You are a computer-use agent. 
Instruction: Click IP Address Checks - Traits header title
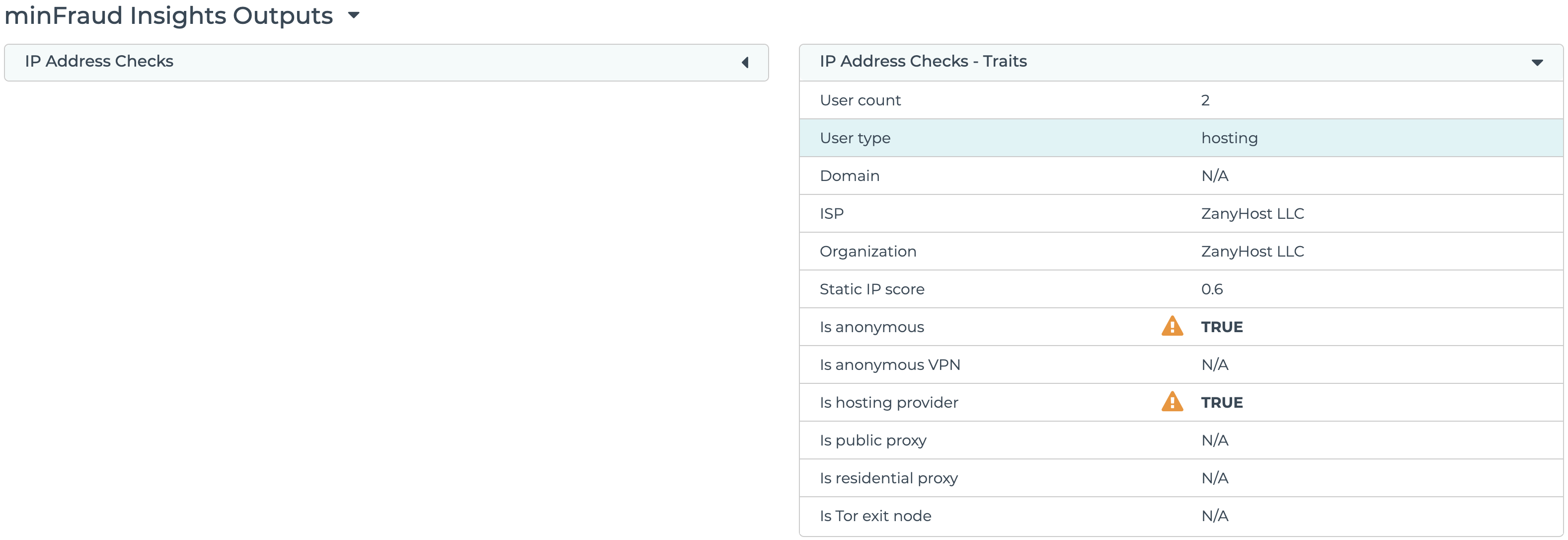[x=922, y=62]
